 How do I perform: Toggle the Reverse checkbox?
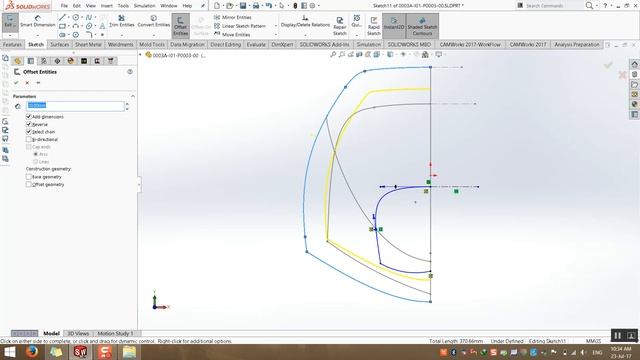(x=29, y=124)
